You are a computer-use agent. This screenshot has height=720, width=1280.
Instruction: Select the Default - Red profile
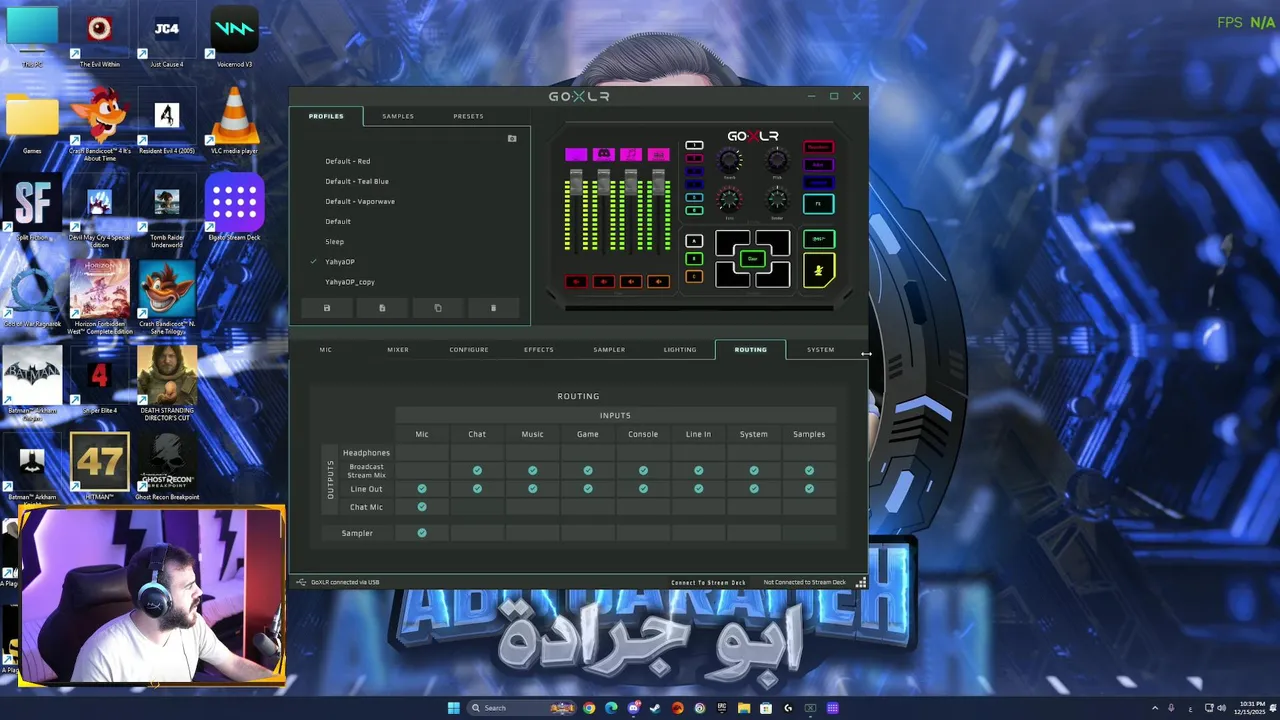tap(347, 161)
